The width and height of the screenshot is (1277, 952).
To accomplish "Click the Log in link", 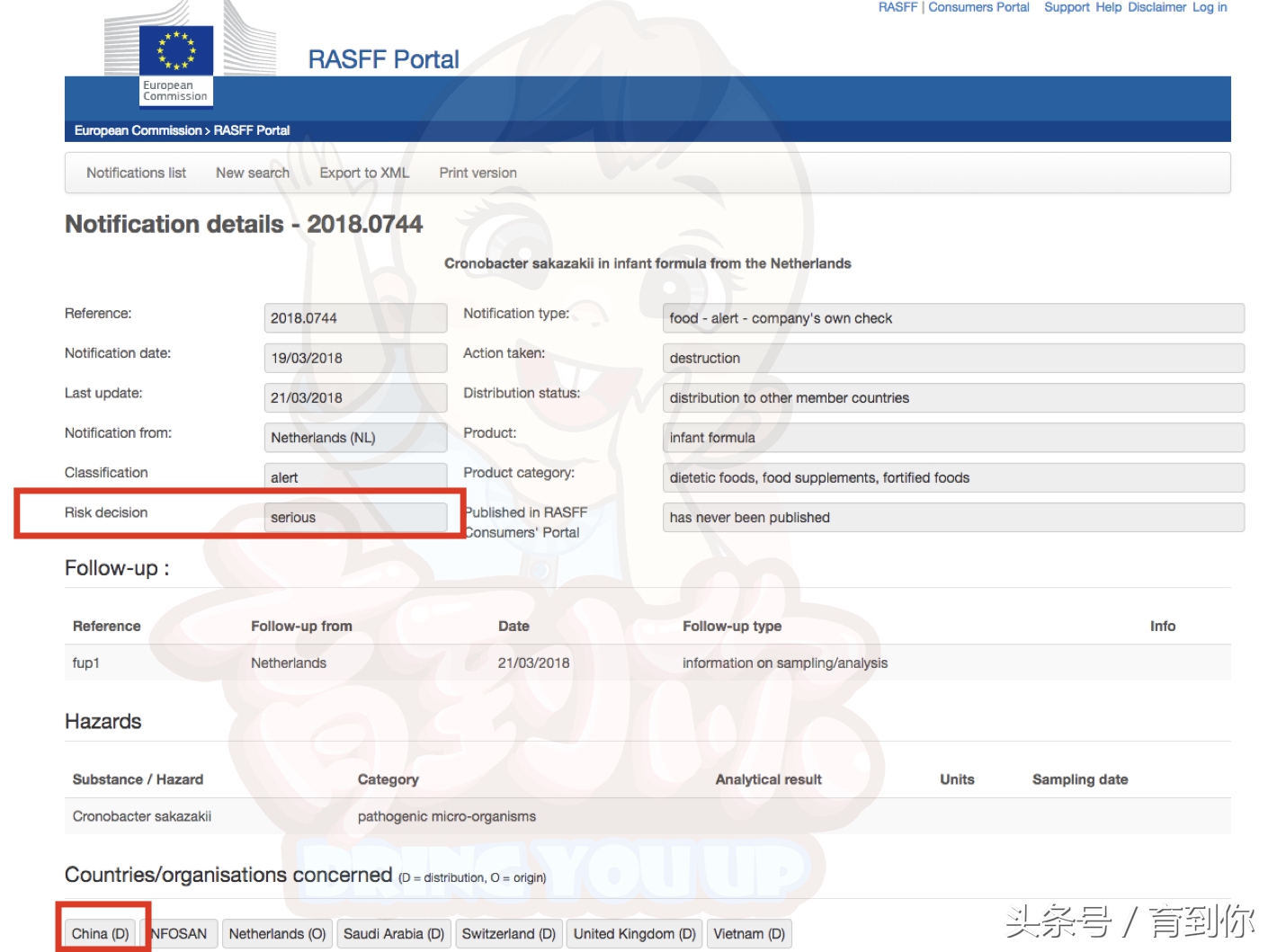I will click(x=1210, y=7).
